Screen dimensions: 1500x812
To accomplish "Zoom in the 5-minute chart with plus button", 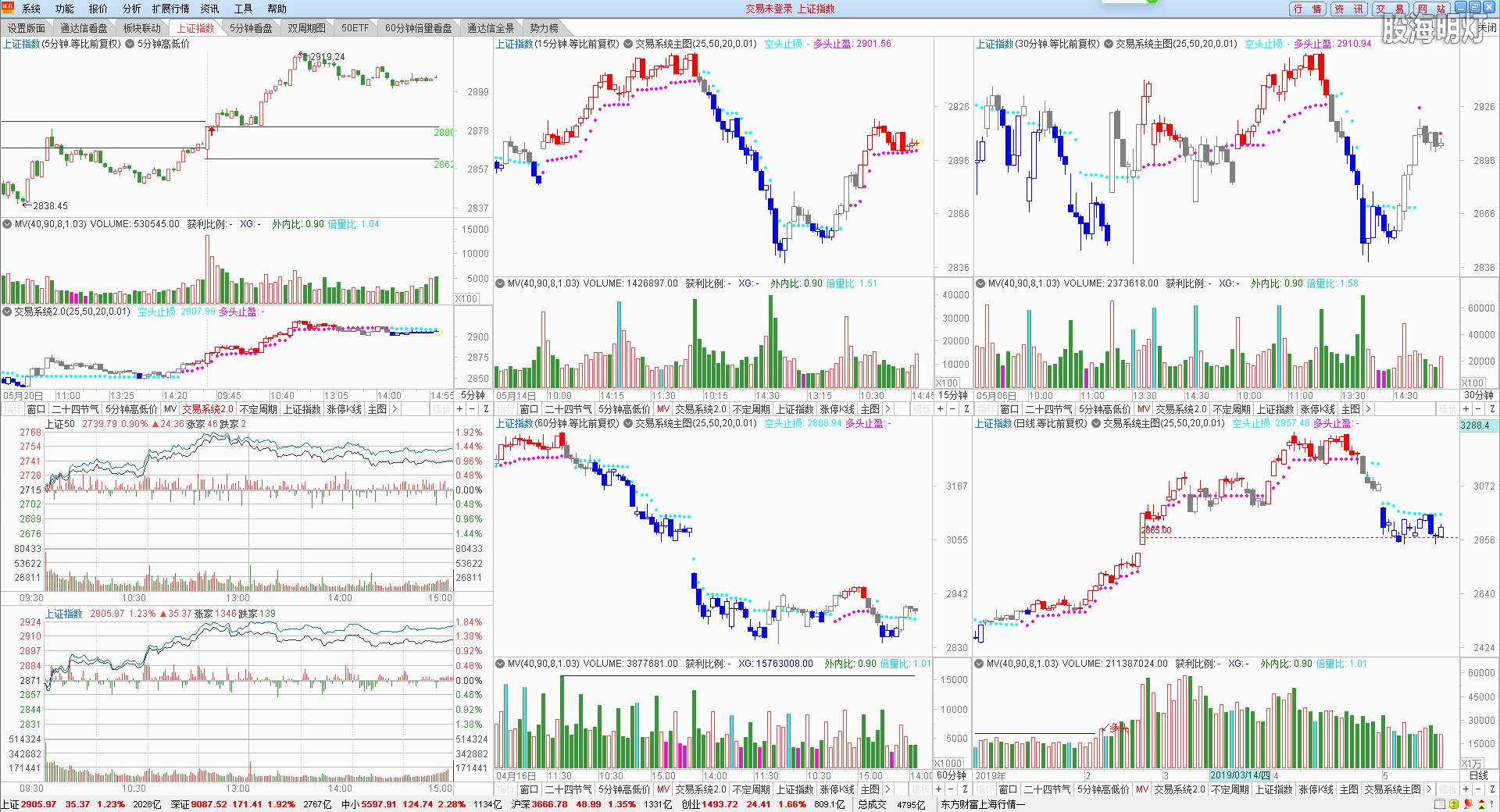I will click(460, 409).
